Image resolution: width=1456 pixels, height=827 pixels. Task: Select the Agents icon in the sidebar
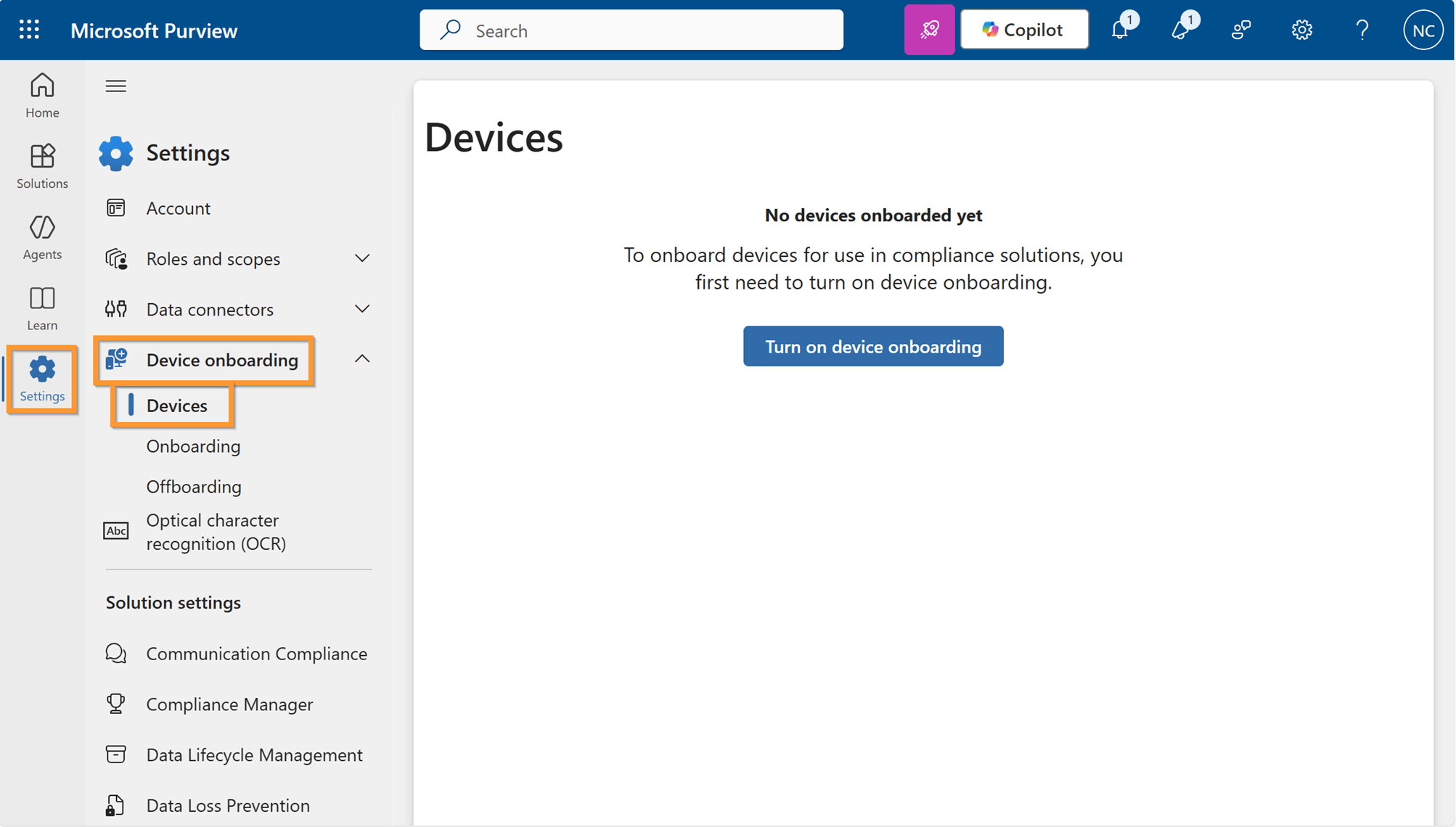click(x=41, y=236)
